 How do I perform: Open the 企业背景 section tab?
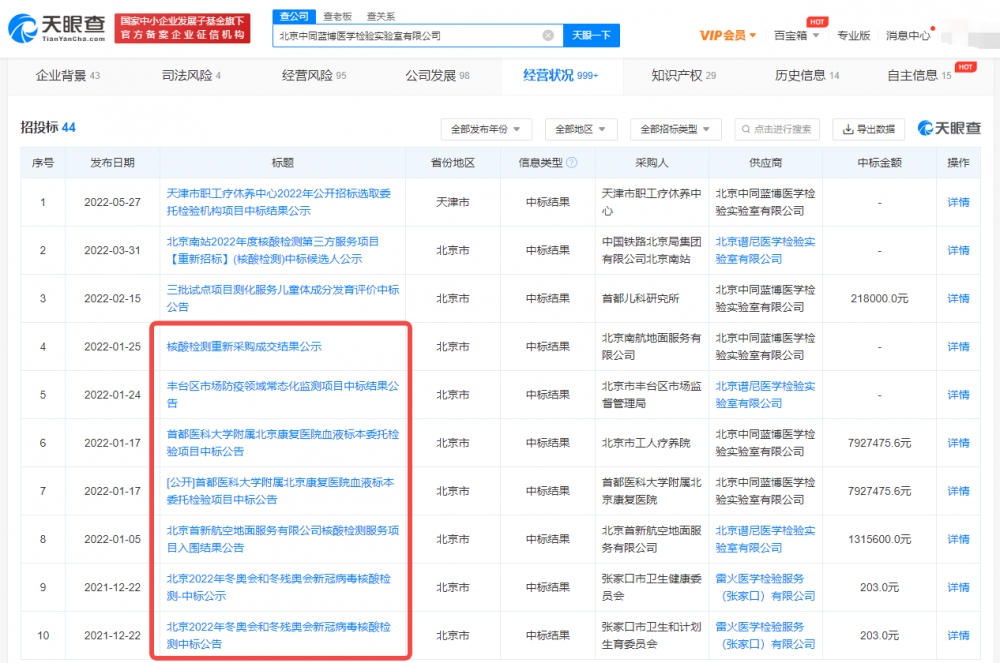pyautogui.click(x=68, y=75)
